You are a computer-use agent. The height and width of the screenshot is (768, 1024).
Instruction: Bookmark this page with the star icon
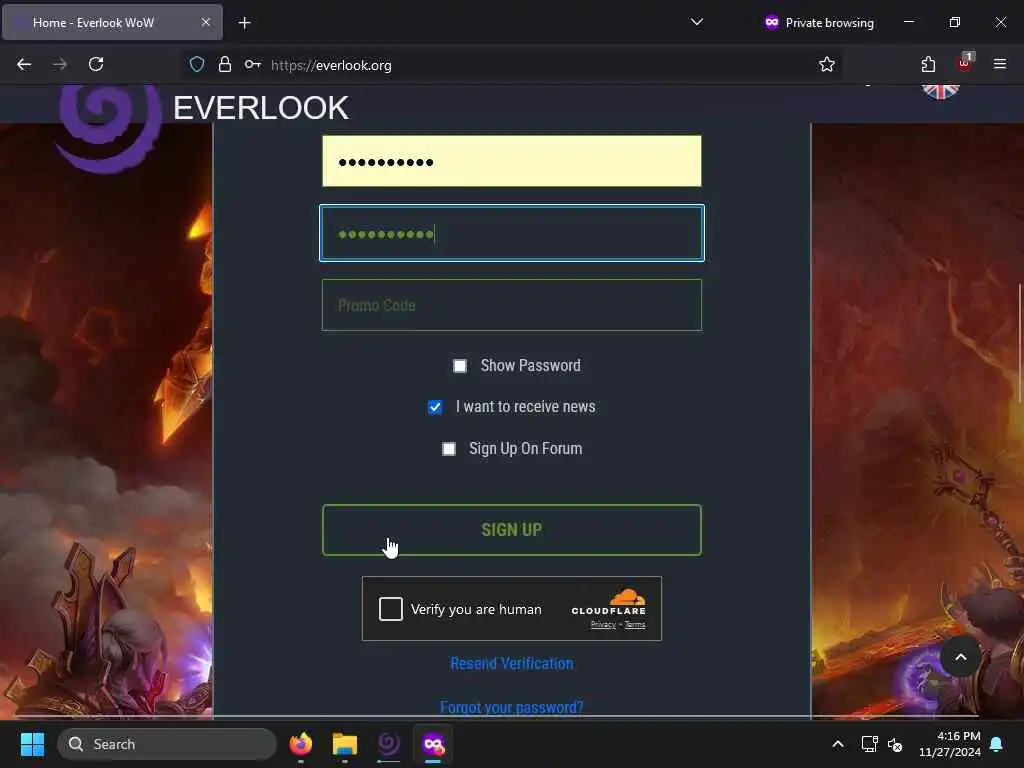point(827,64)
